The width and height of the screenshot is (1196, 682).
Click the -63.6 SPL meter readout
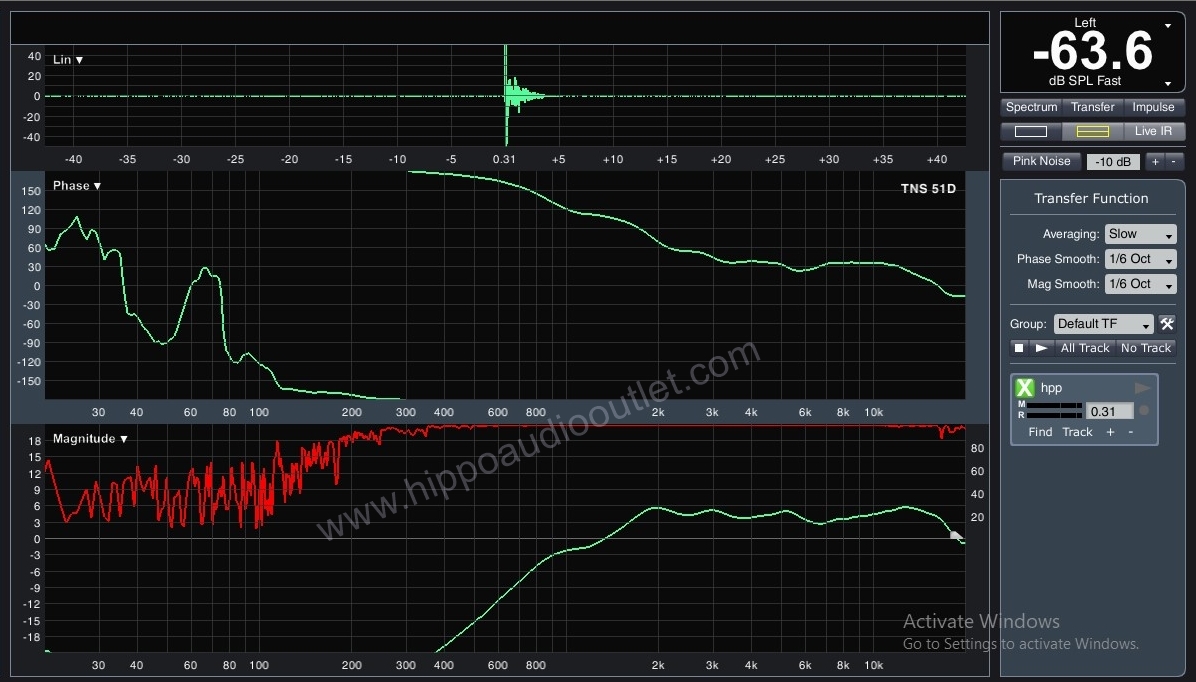coord(1092,51)
